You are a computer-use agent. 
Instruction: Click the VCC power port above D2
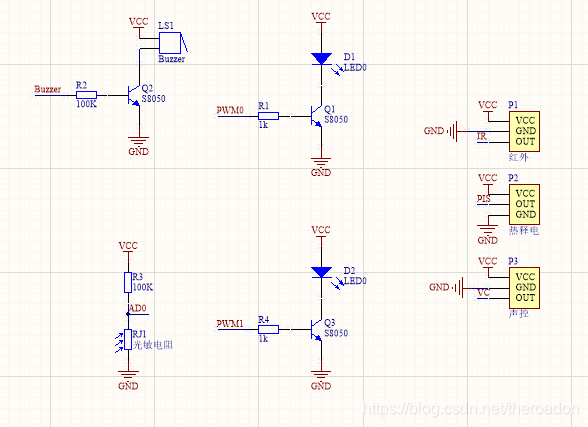pos(321,230)
